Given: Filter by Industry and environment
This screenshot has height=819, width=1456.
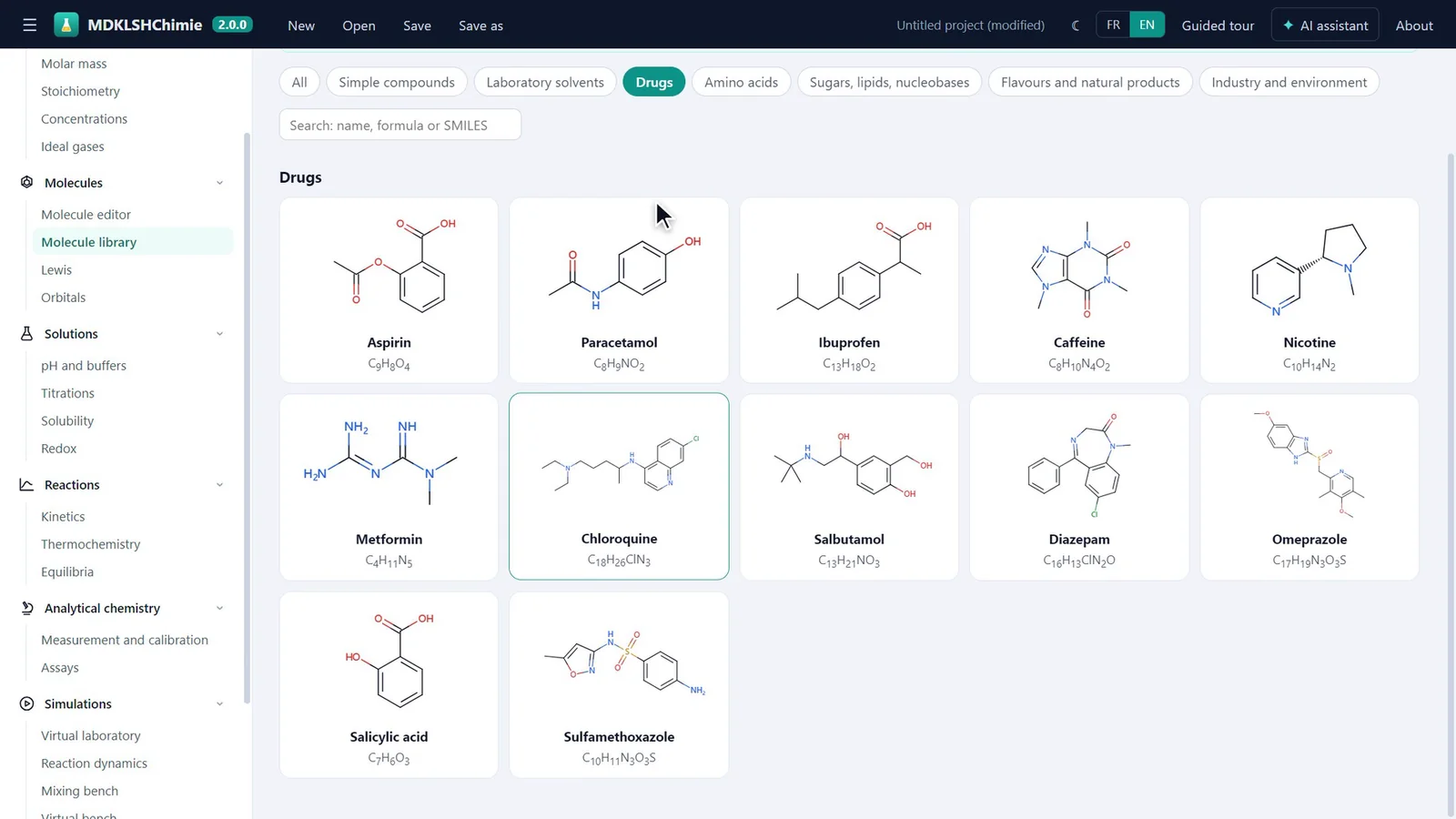Looking at the screenshot, I should pyautogui.click(x=1289, y=82).
